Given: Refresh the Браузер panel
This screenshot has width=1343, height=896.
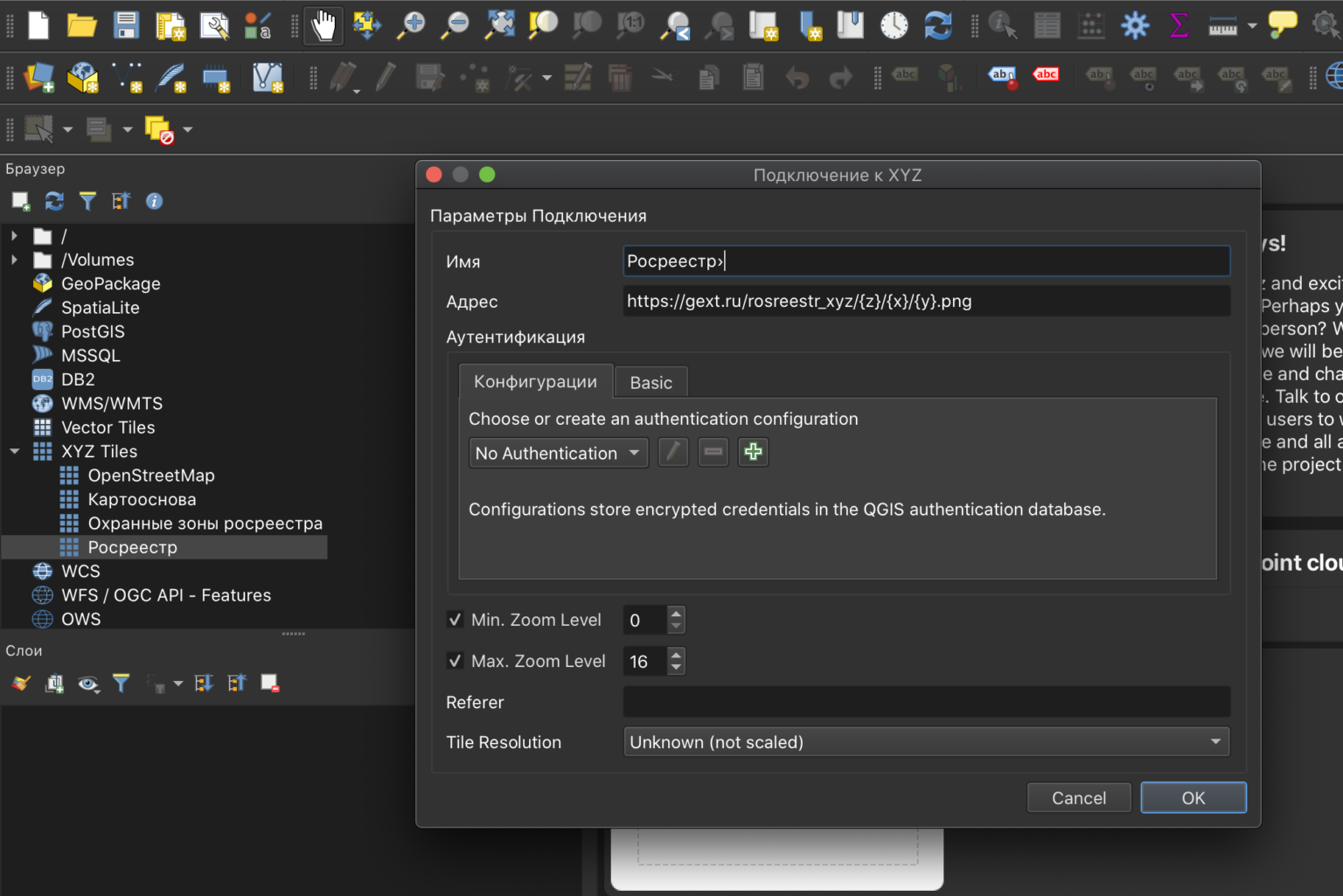Looking at the screenshot, I should pos(54,201).
